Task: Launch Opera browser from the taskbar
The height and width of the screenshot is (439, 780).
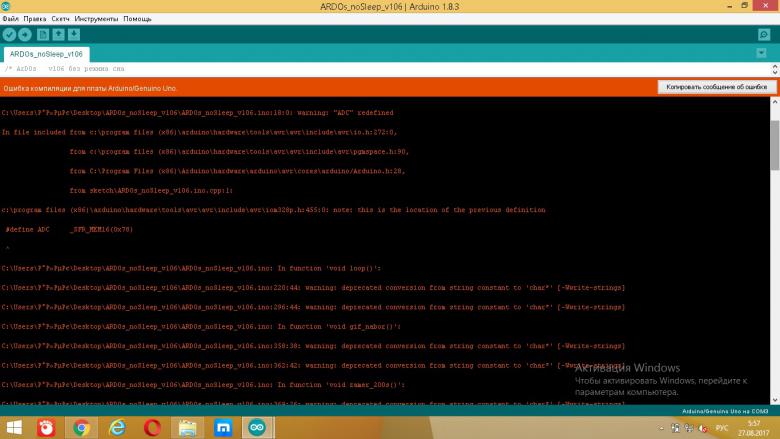Action: click(152, 428)
